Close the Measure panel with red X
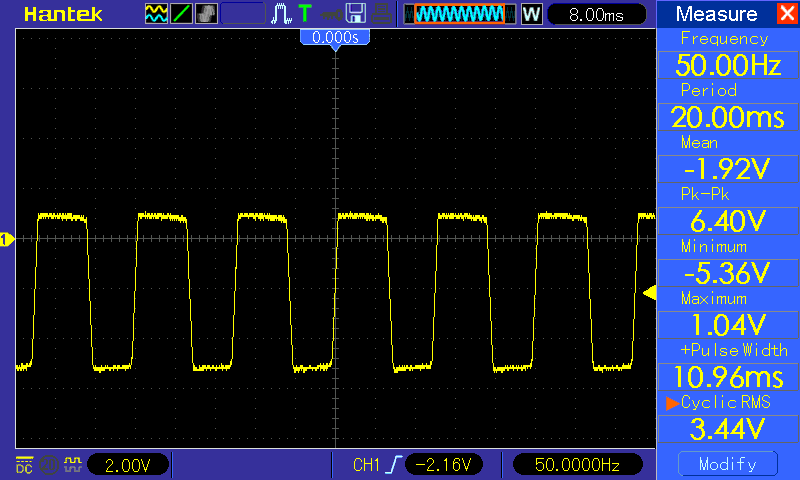Viewport: 800px width, 480px height. pyautogui.click(x=787, y=13)
